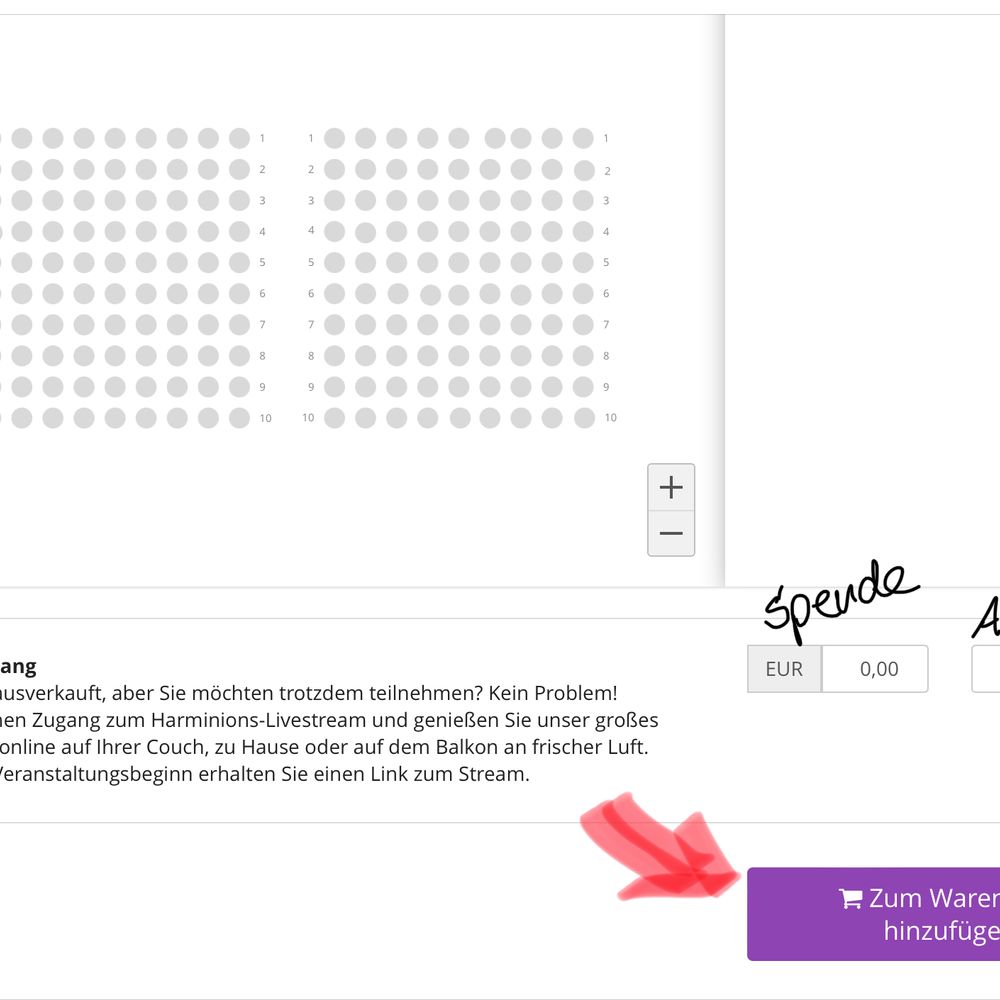
Task: Select last seat in right block row 1
Action: pos(583,138)
